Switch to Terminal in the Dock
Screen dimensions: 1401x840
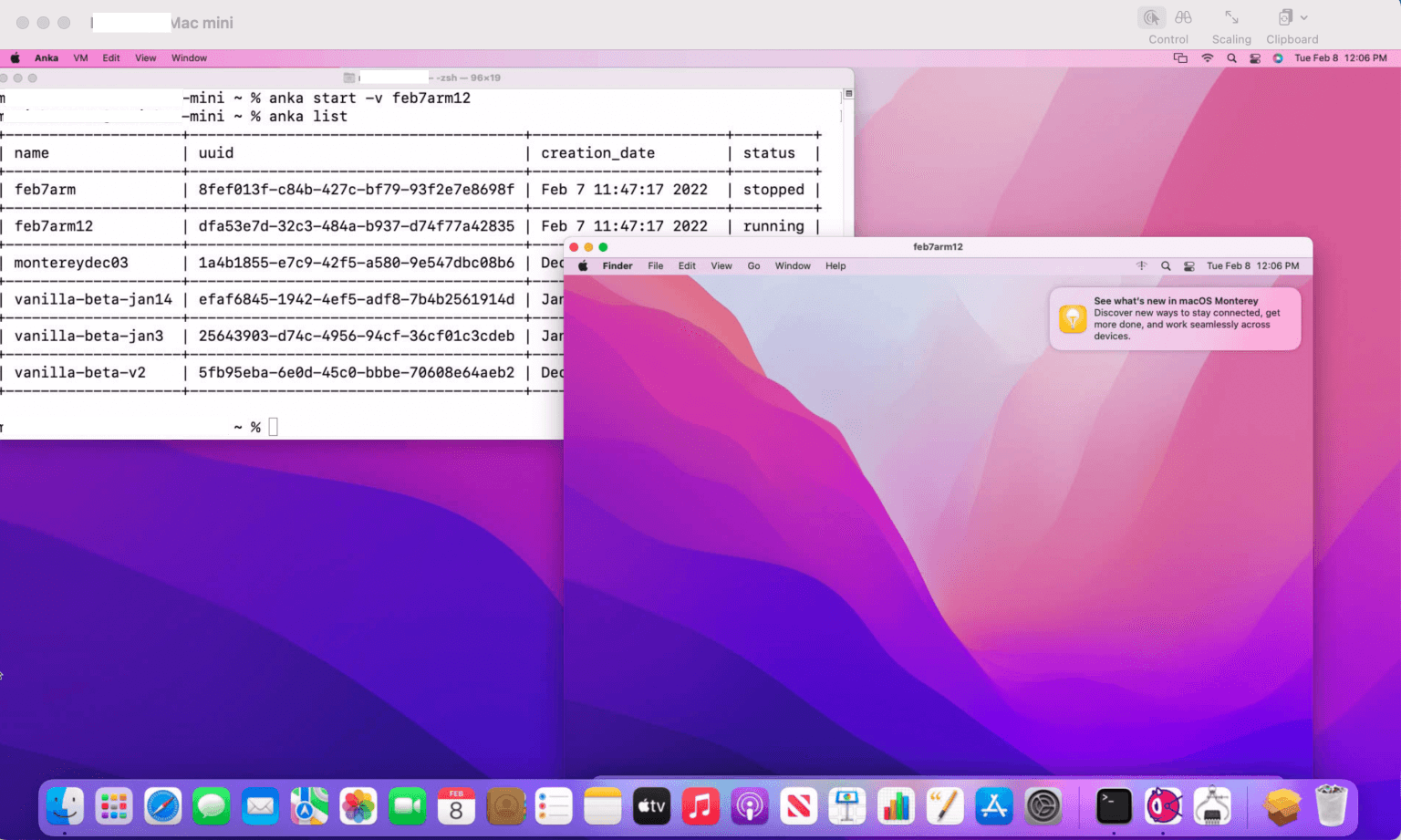point(1114,806)
